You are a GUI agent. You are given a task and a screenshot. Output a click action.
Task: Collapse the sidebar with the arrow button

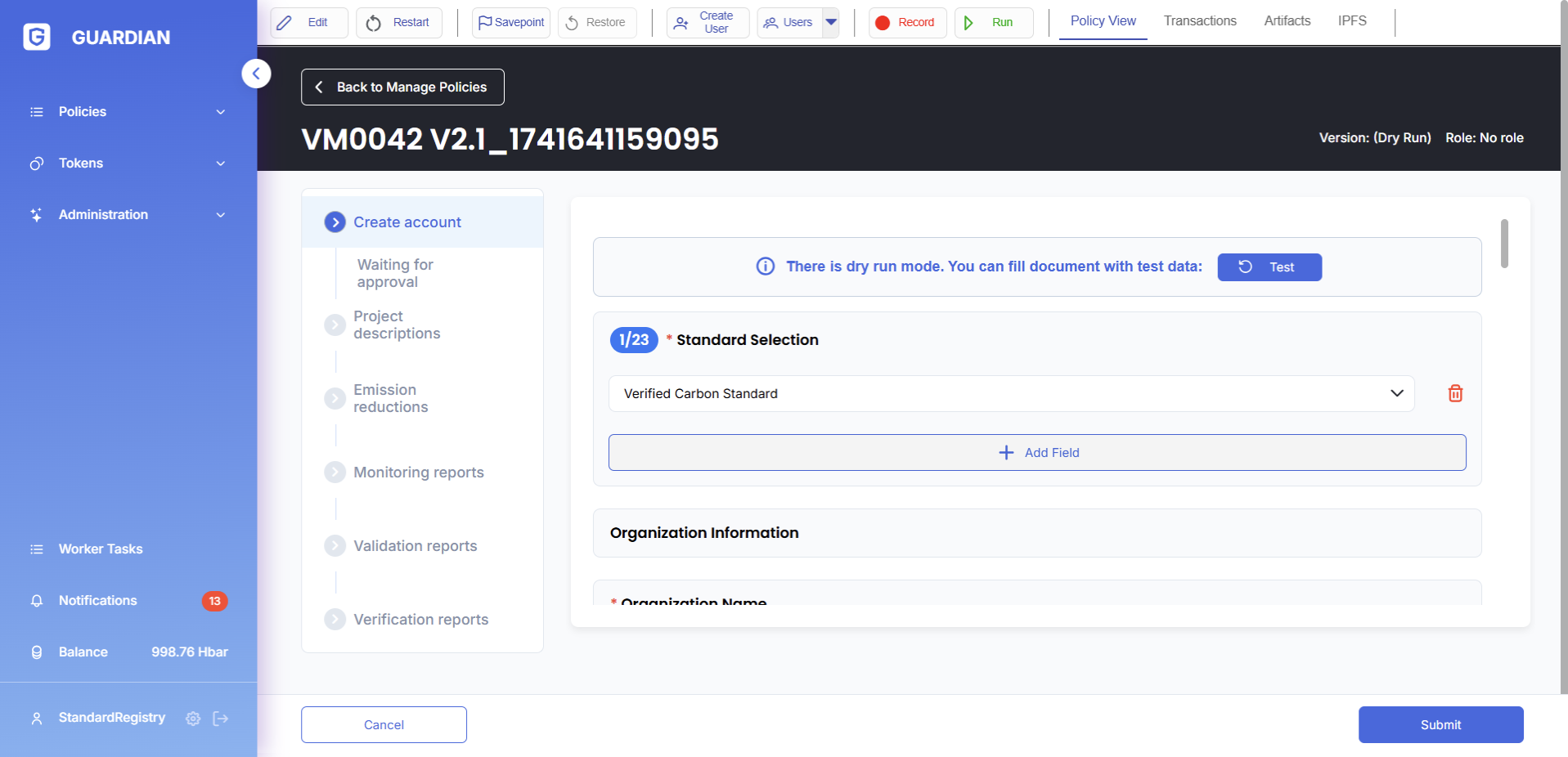tap(256, 74)
